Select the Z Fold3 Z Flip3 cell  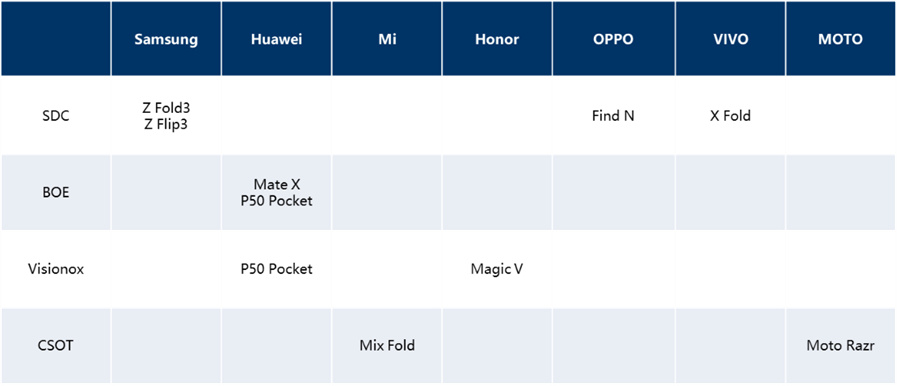pyautogui.click(x=166, y=115)
